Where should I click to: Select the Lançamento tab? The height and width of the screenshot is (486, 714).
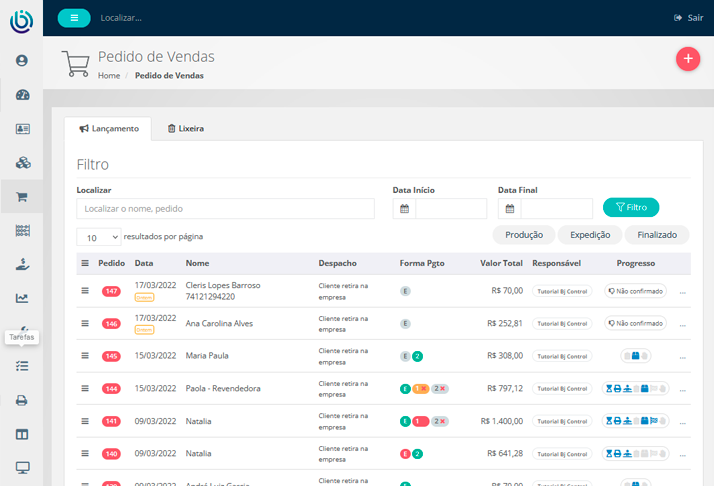click(108, 129)
